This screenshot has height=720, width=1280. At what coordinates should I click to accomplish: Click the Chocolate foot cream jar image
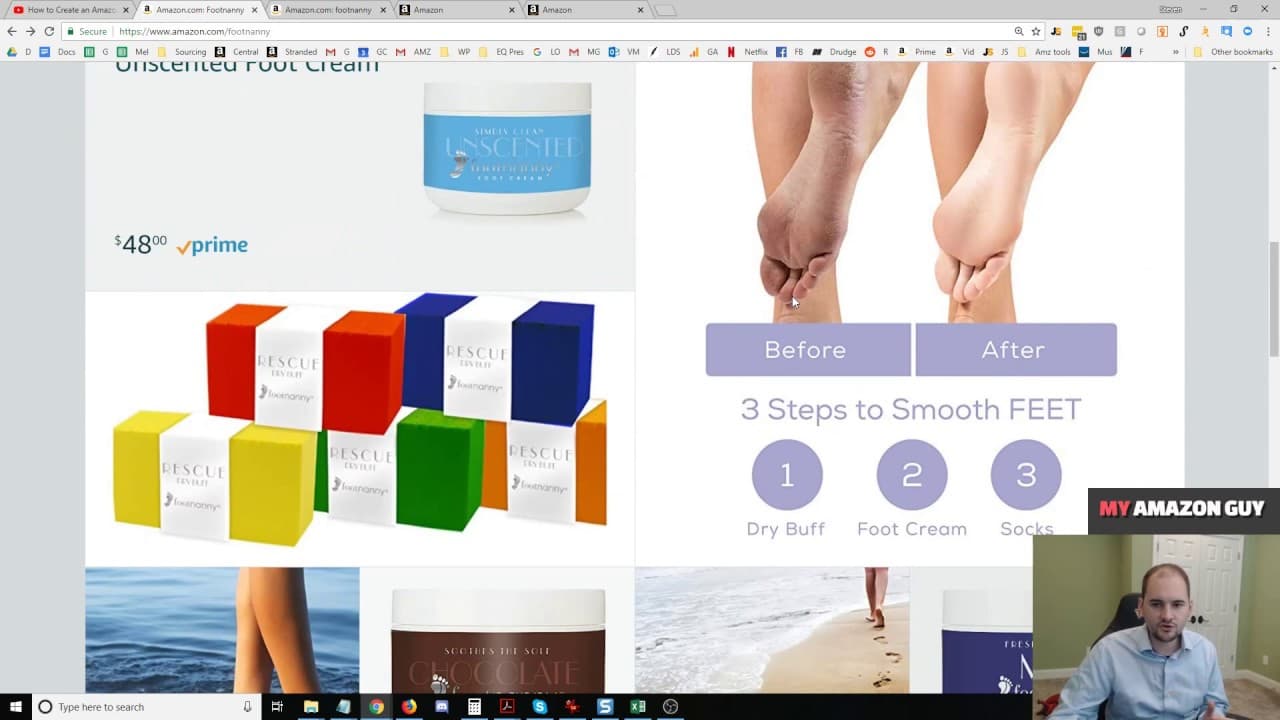498,641
